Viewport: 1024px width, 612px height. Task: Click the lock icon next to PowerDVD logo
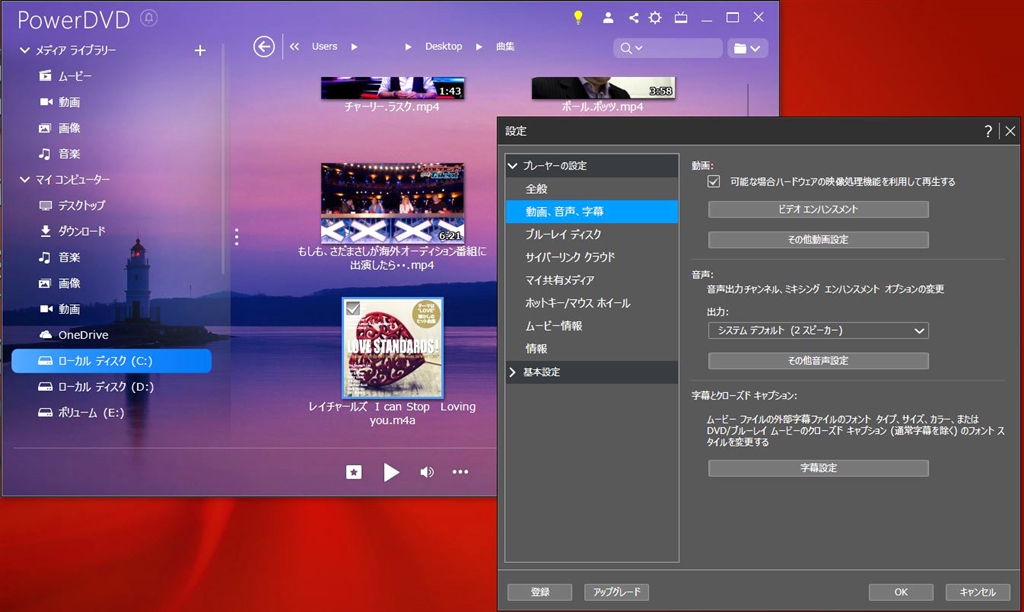[149, 18]
